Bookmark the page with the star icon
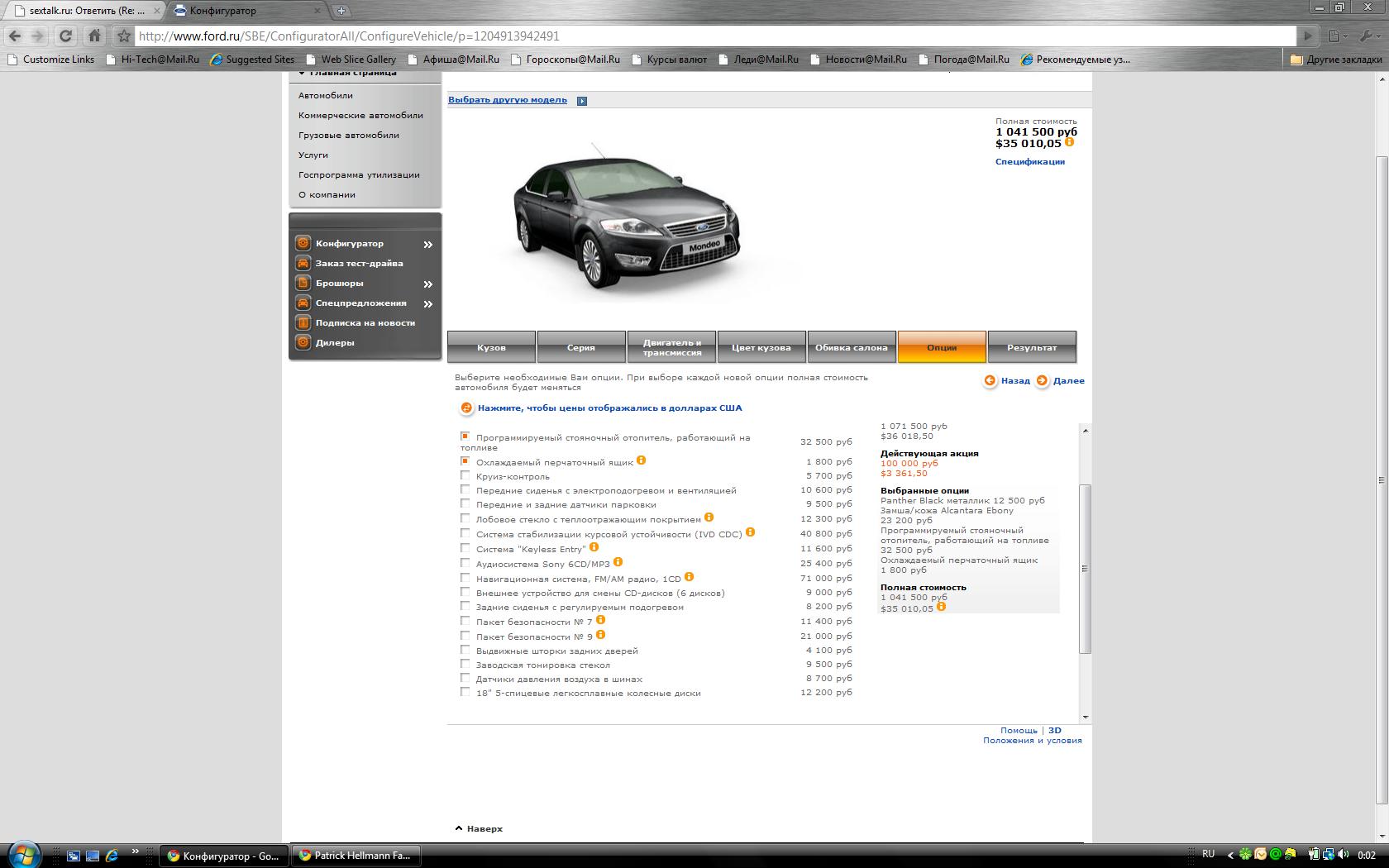 [124, 36]
